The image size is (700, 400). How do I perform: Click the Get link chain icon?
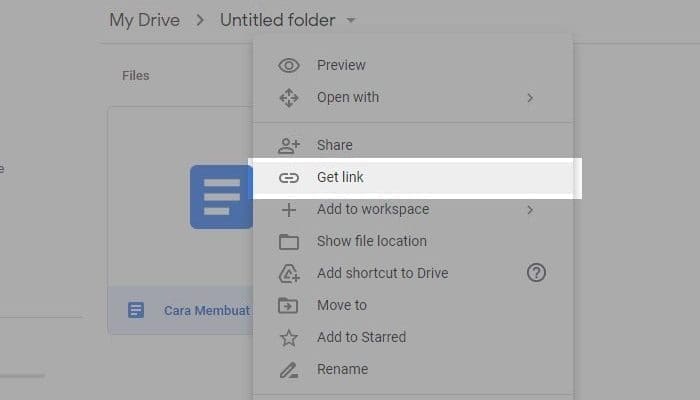[x=289, y=178]
